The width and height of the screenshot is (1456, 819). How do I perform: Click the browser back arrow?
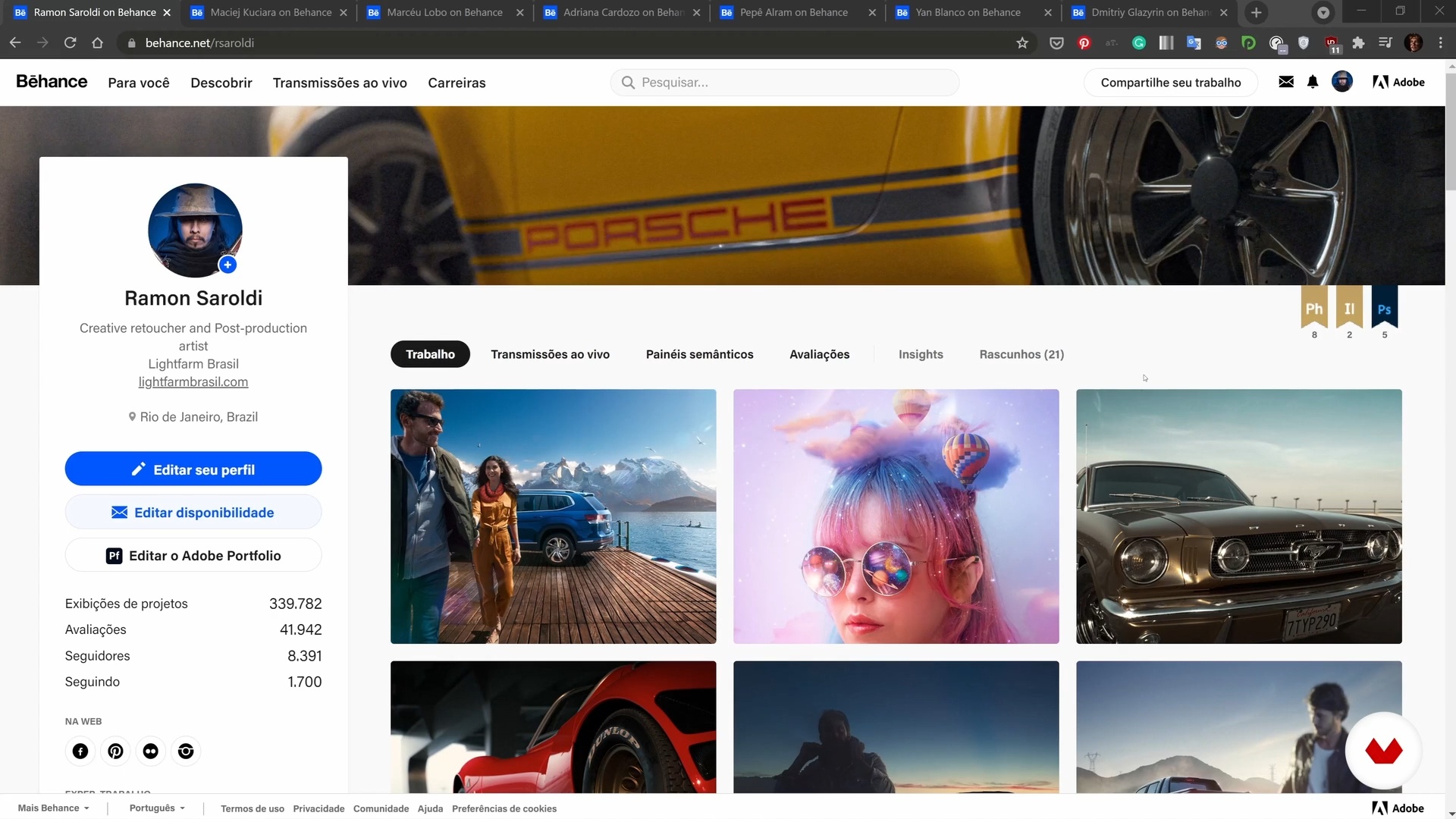click(x=15, y=43)
